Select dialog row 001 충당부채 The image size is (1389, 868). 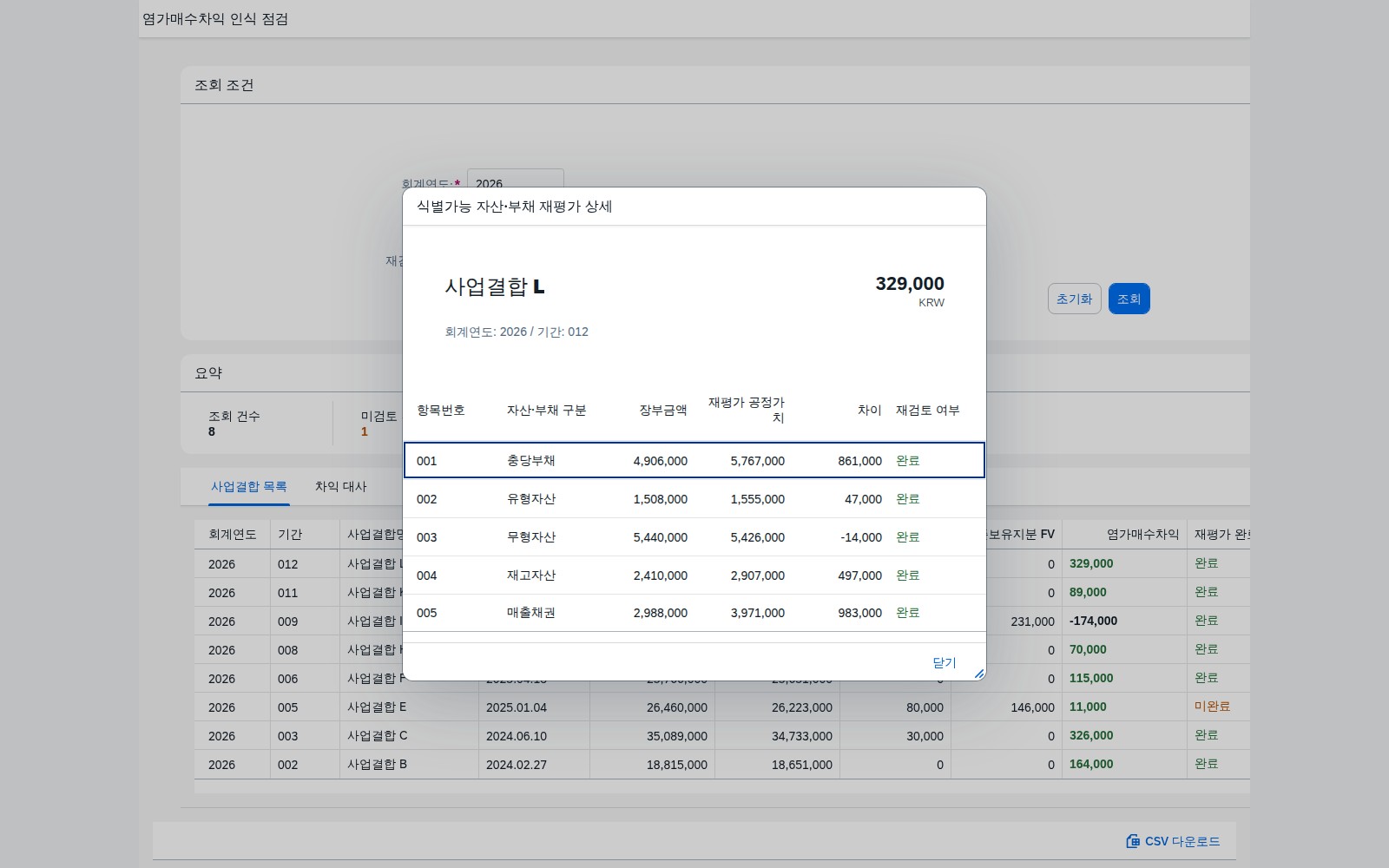click(694, 460)
